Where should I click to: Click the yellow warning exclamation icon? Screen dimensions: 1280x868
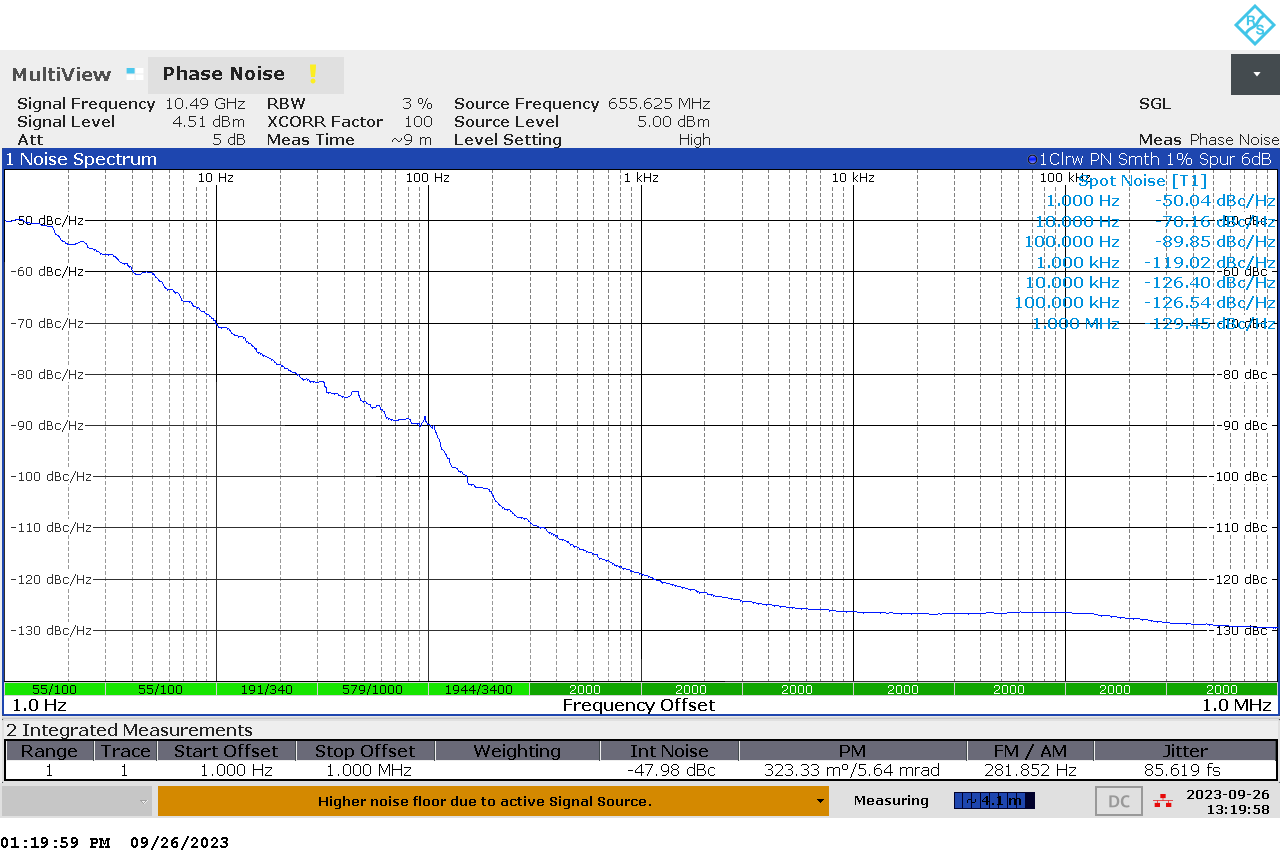pos(312,75)
